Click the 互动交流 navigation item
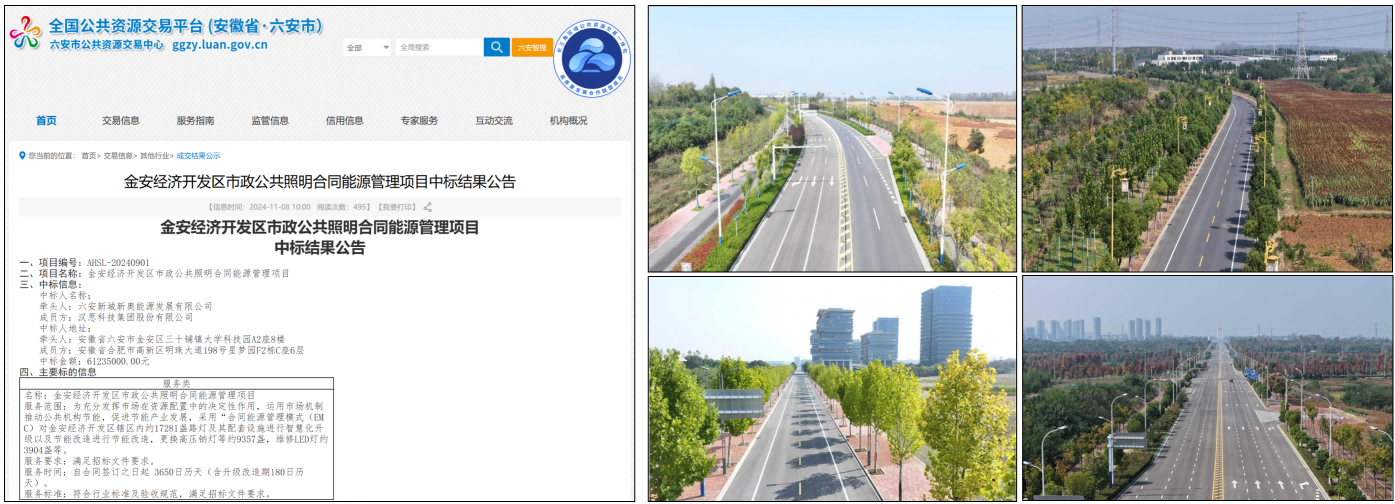Viewport: 1395px width, 504px height. [494, 121]
